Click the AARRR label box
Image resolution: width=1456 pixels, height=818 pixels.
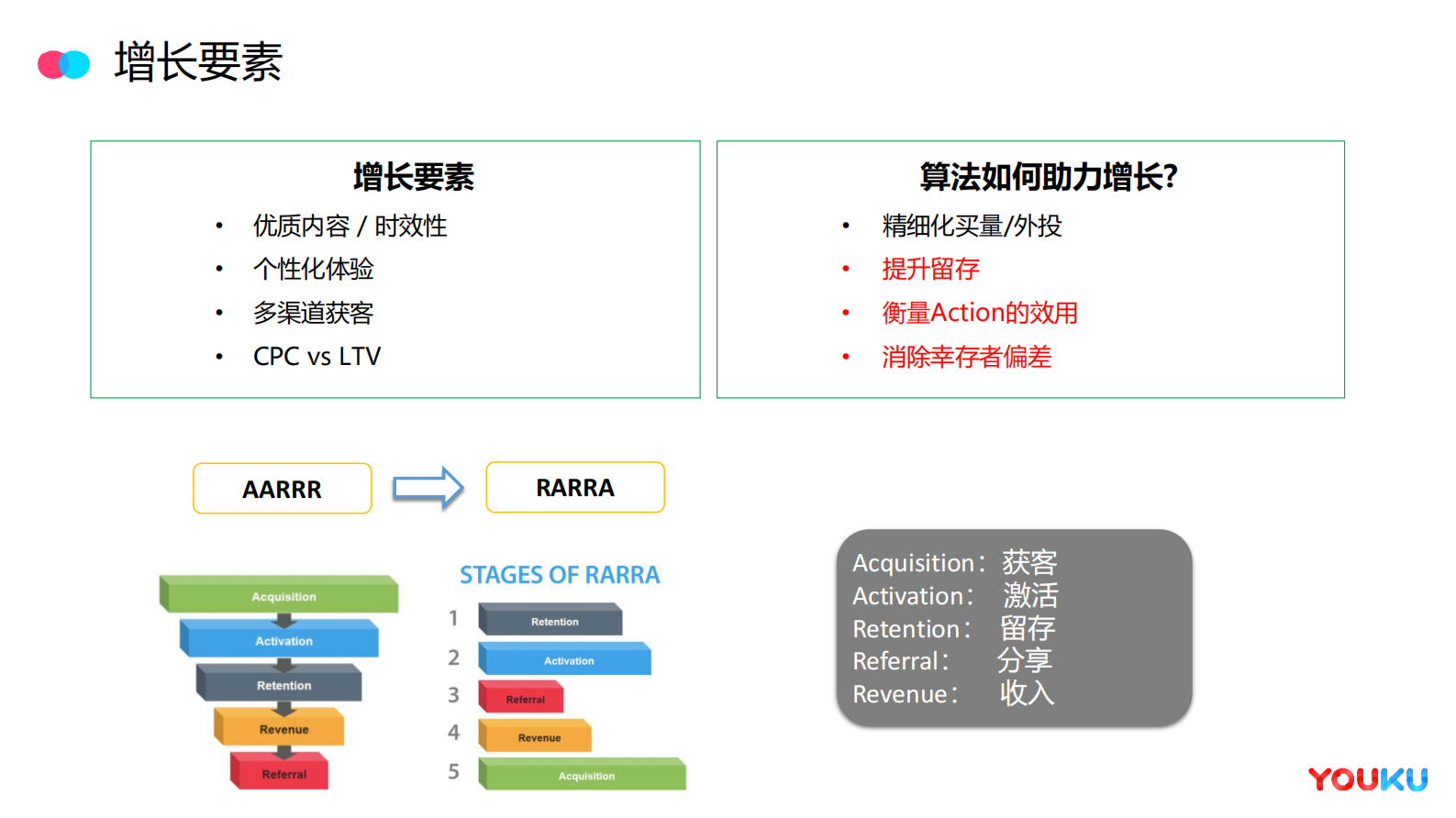pos(283,489)
